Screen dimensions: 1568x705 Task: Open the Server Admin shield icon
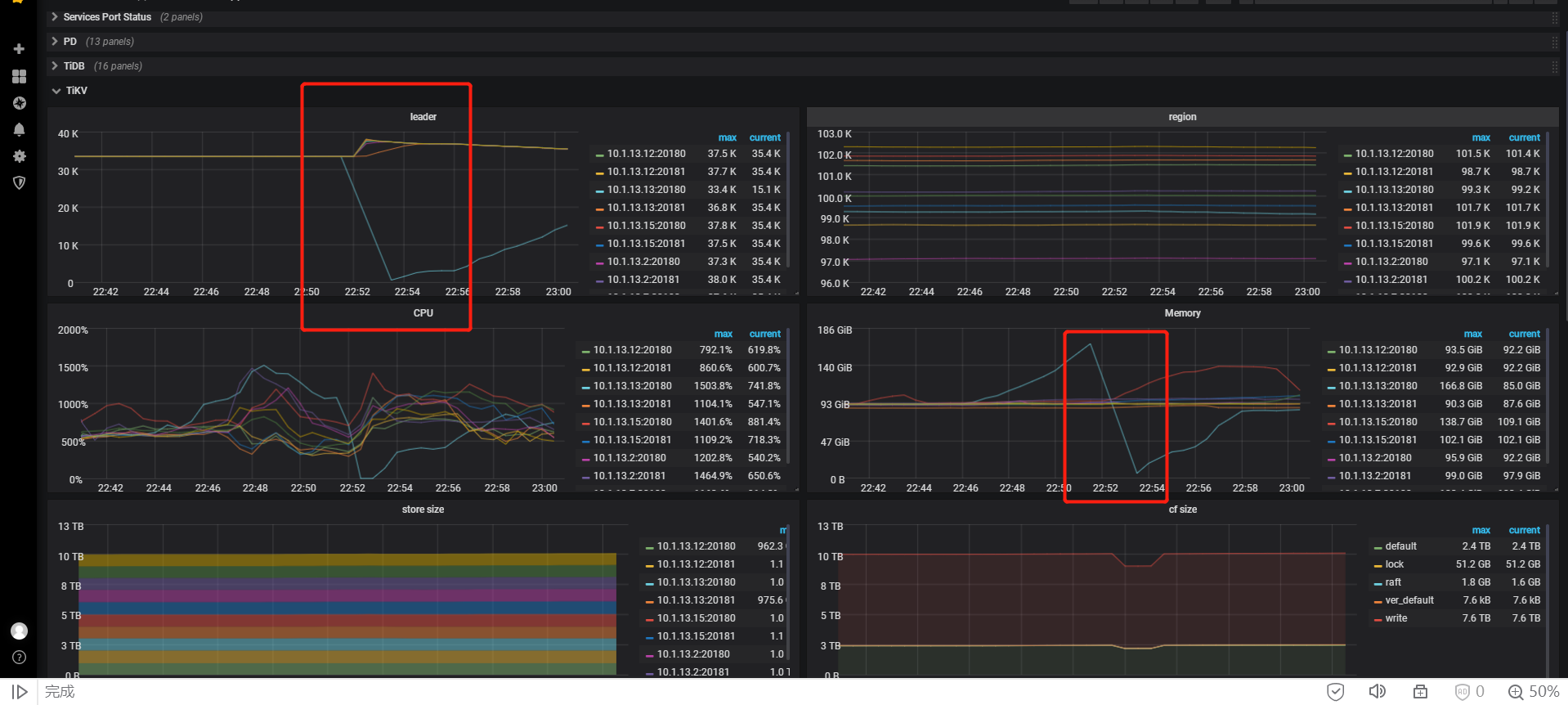point(19,182)
